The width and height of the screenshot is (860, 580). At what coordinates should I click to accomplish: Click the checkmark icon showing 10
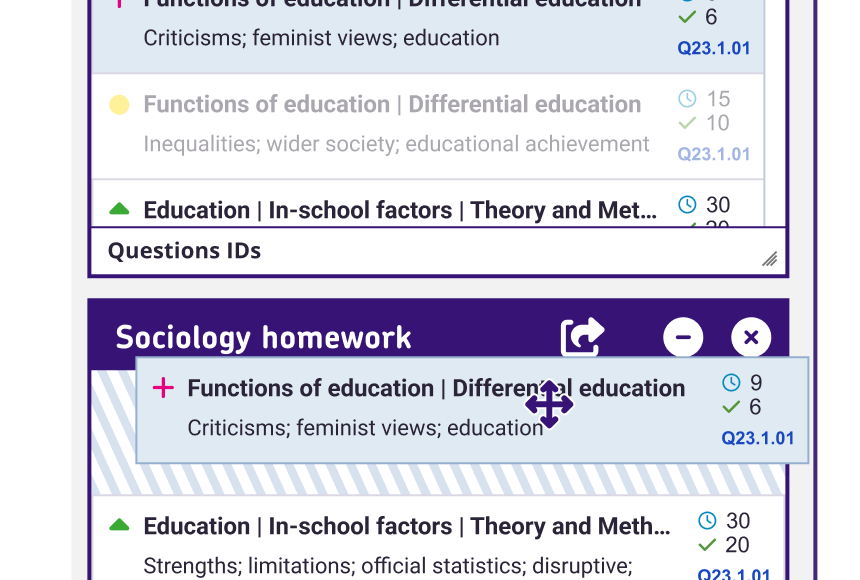[687, 123]
